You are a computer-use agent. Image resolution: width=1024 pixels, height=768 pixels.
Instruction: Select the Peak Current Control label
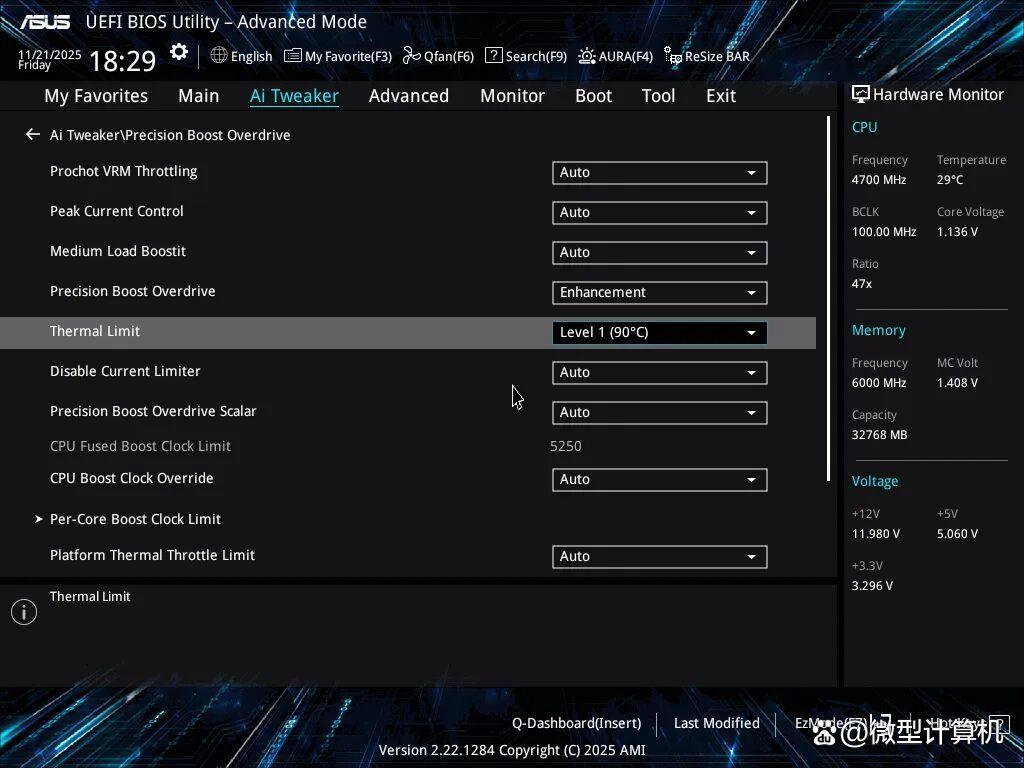(x=117, y=211)
